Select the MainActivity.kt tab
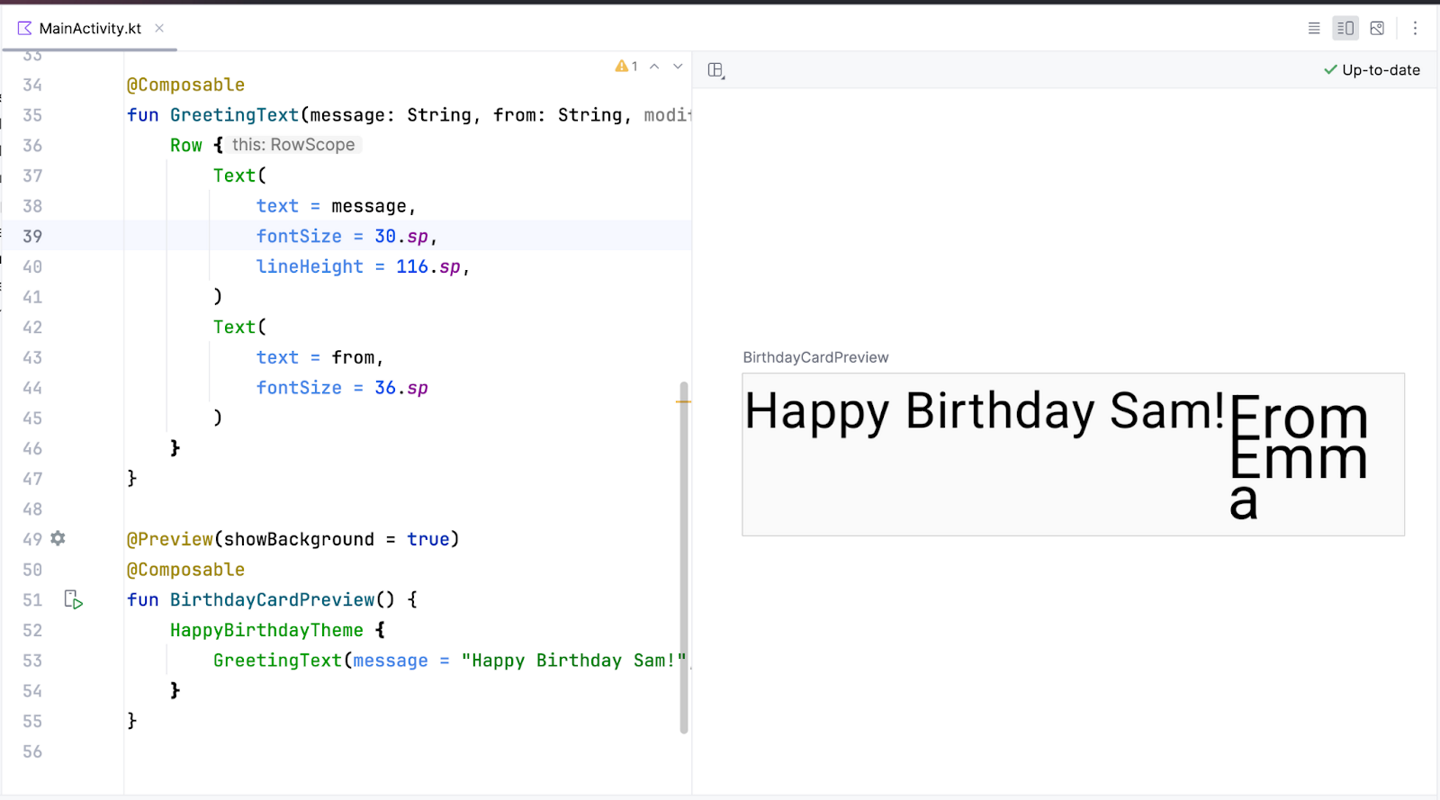This screenshot has width=1440, height=800. [89, 29]
